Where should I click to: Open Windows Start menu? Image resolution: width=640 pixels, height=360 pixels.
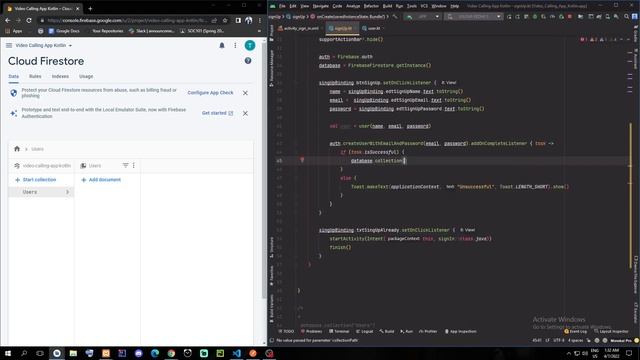8,353
